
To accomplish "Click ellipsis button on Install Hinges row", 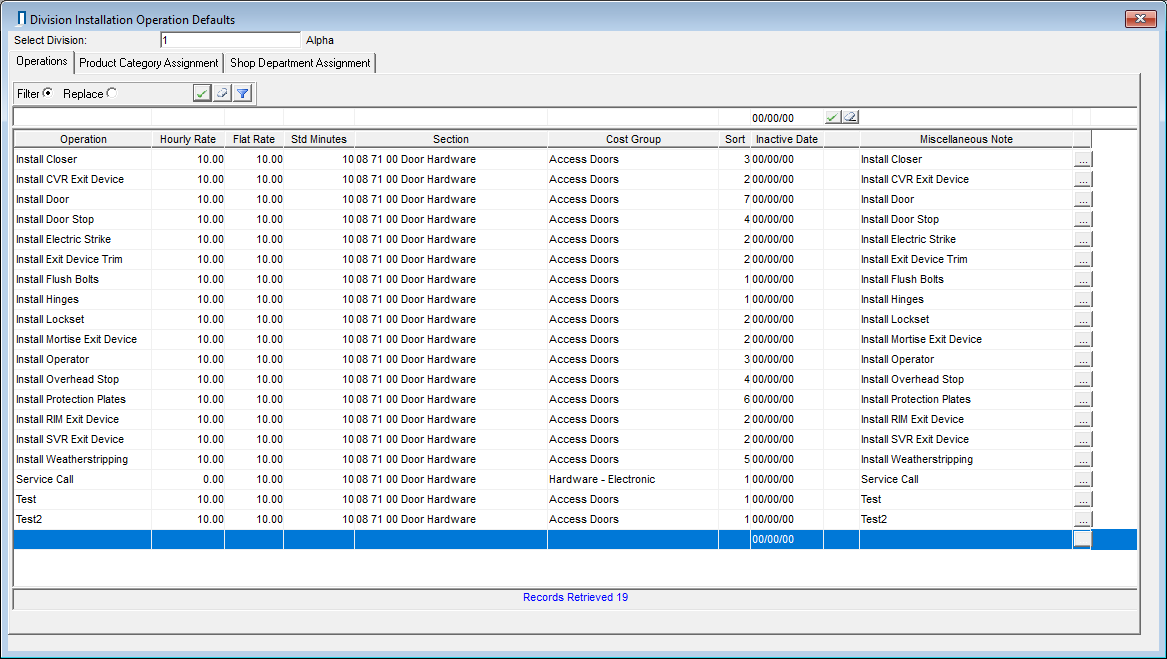I will (x=1083, y=299).
